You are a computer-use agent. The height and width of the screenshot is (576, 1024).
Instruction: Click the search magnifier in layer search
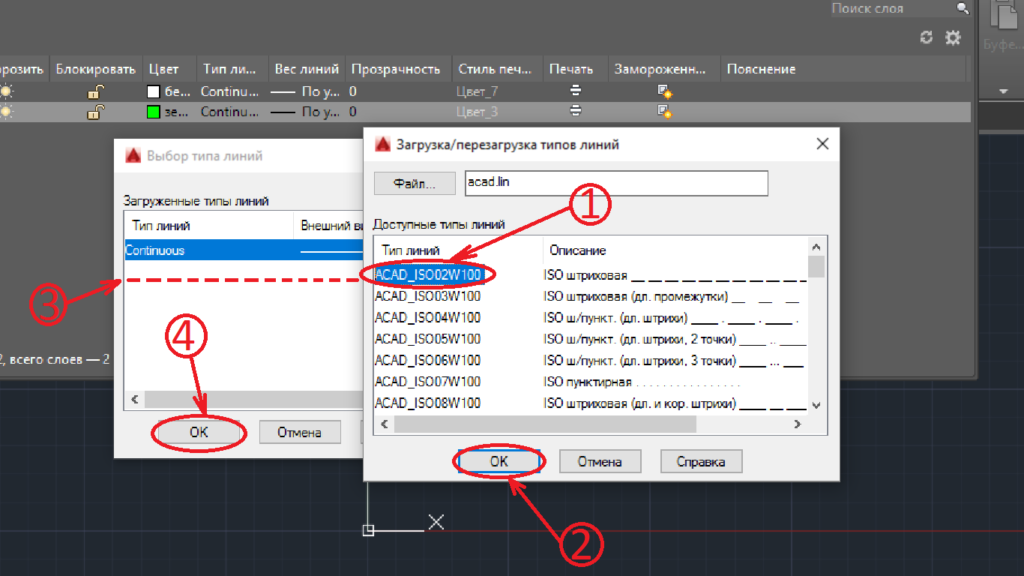(x=962, y=8)
